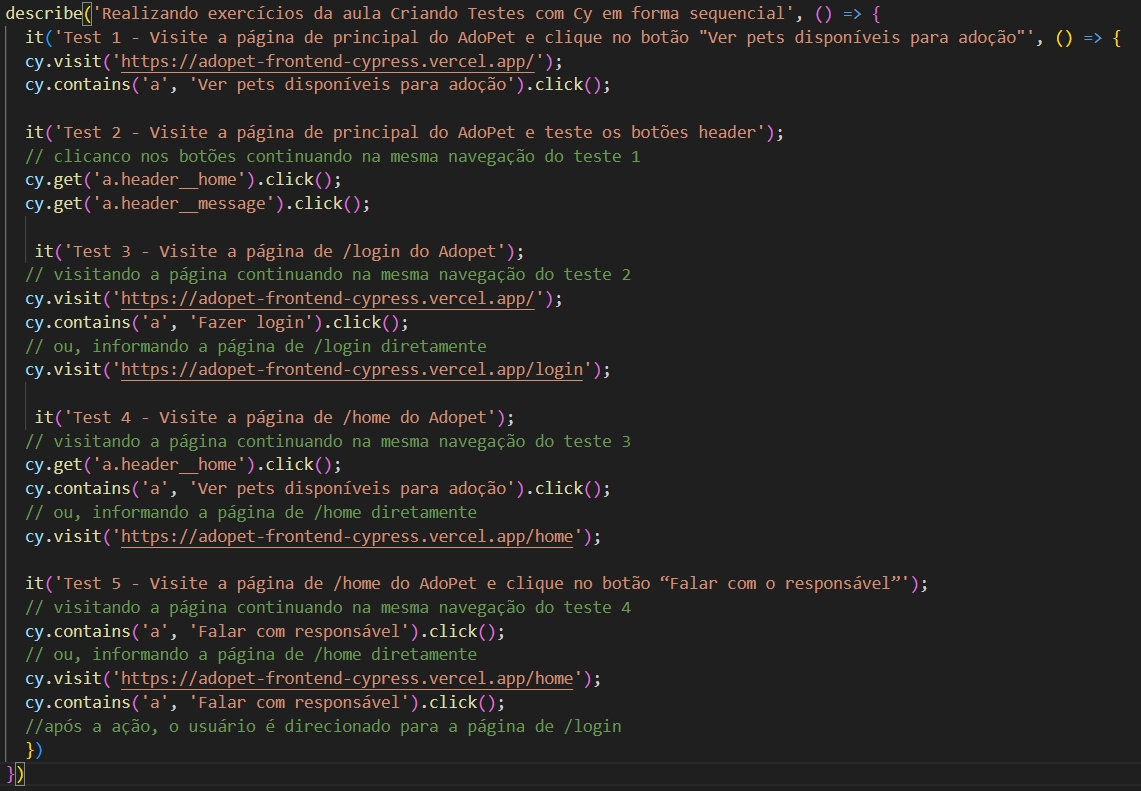
Task: Open the adopet-frontend-cypress.vercel.app/login URL link
Action: (x=351, y=370)
